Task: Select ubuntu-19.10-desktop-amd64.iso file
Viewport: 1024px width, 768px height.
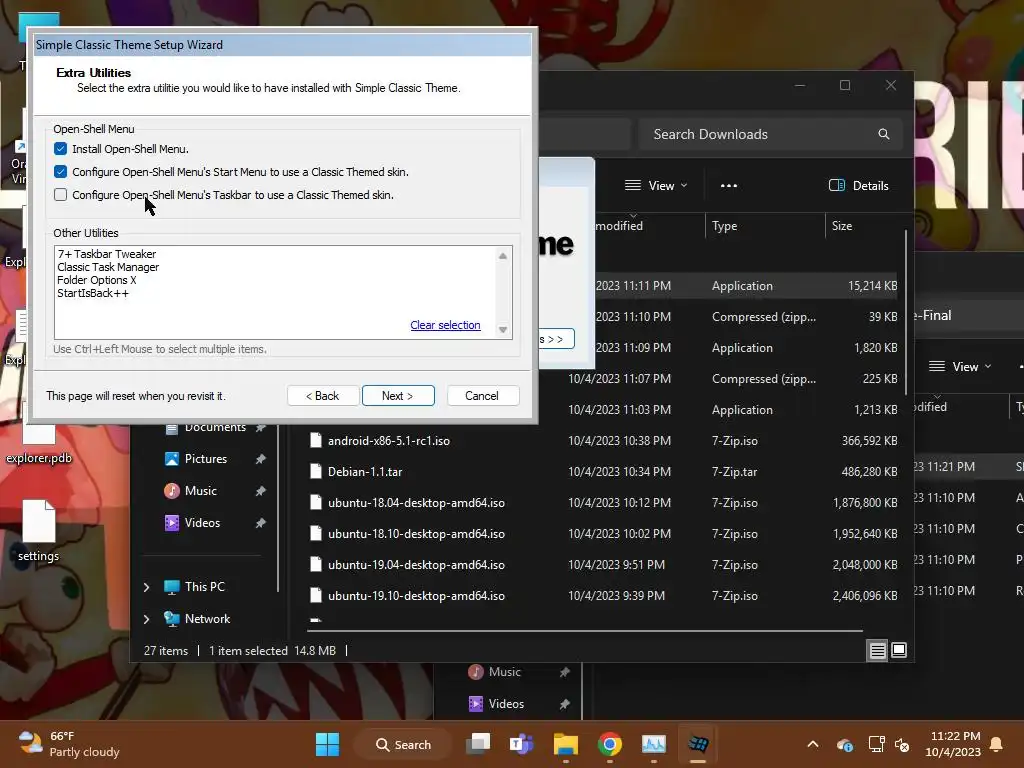Action: [x=416, y=596]
